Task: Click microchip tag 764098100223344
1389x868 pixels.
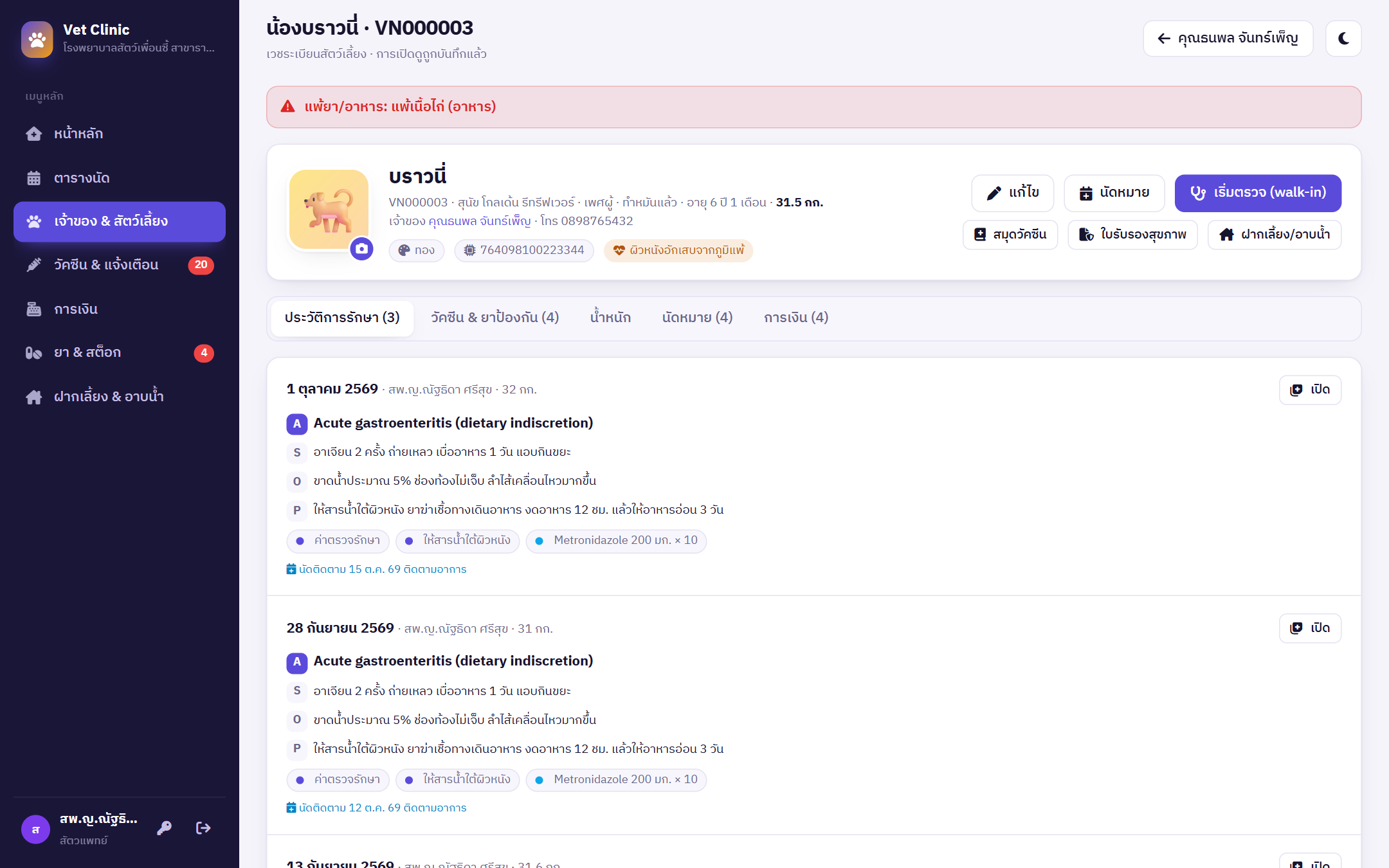Action: tap(524, 250)
